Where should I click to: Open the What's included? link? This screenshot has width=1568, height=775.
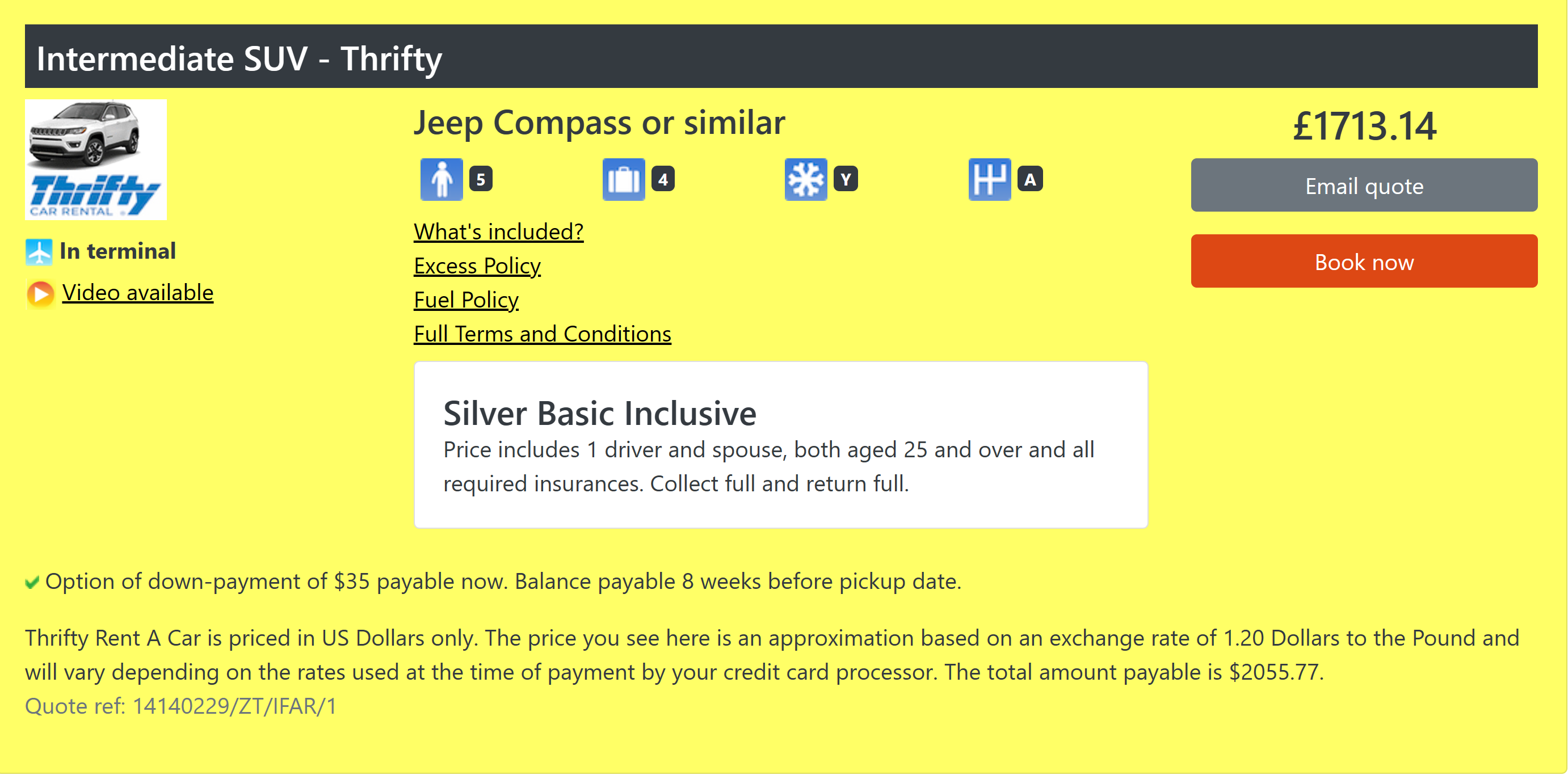tap(498, 232)
